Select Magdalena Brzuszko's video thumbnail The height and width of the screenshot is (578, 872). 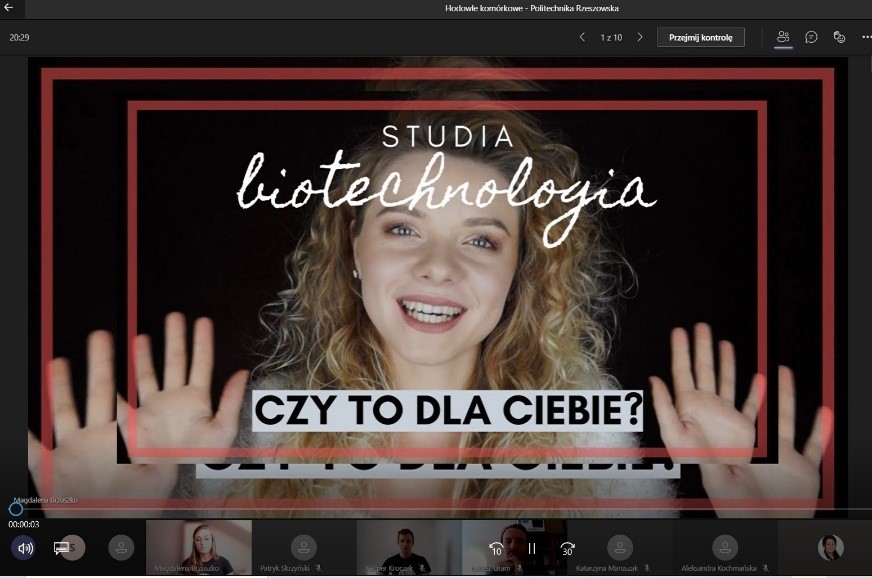(x=199, y=546)
